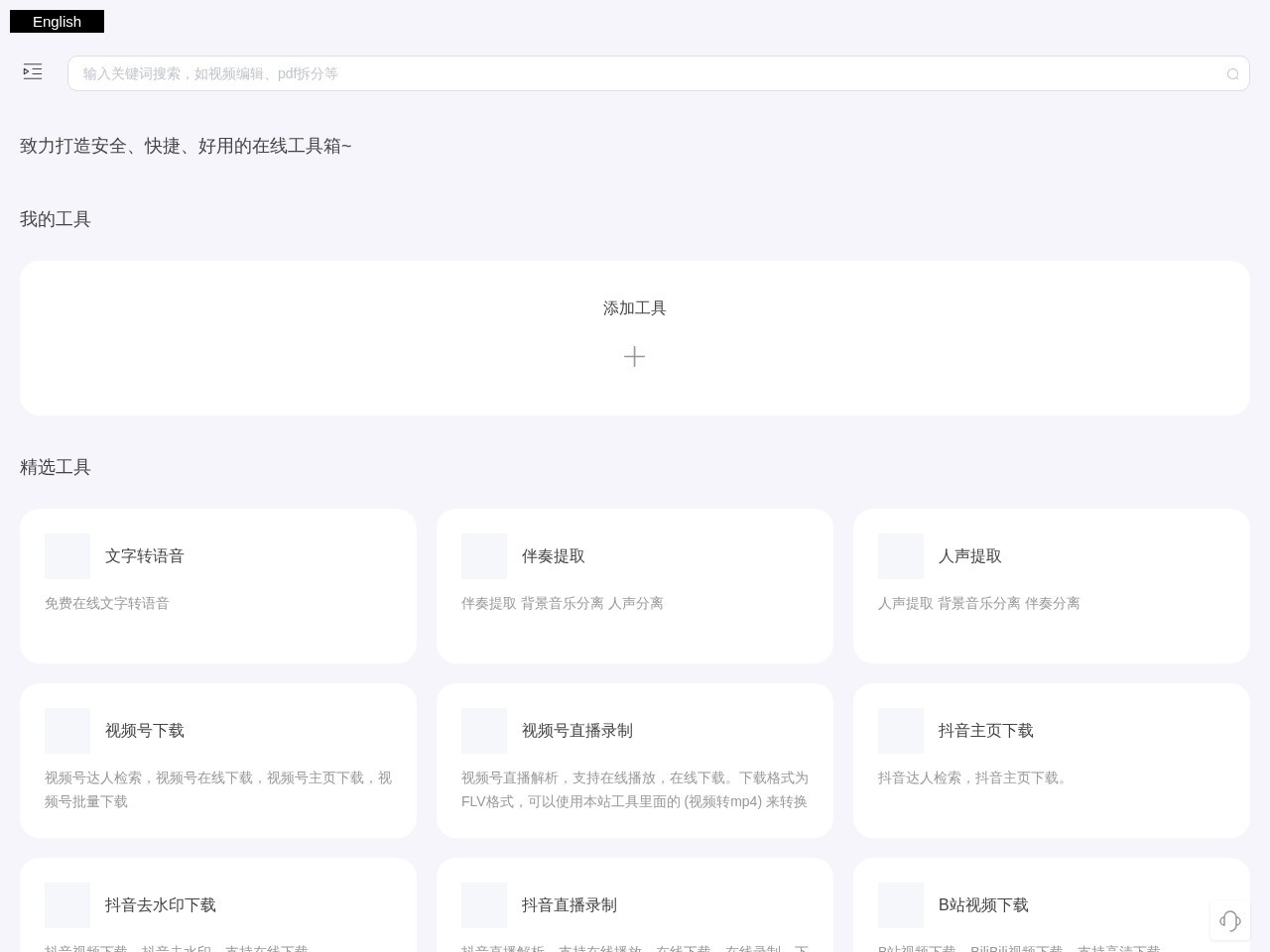Screen dimensions: 1270x952
Task: Click the 我的工具 heading
Action: [x=56, y=219]
